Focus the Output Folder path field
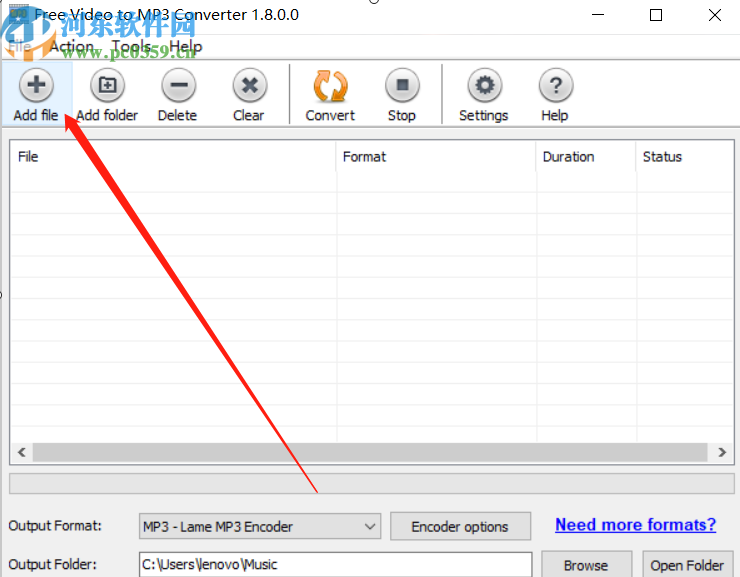 [x=336, y=564]
